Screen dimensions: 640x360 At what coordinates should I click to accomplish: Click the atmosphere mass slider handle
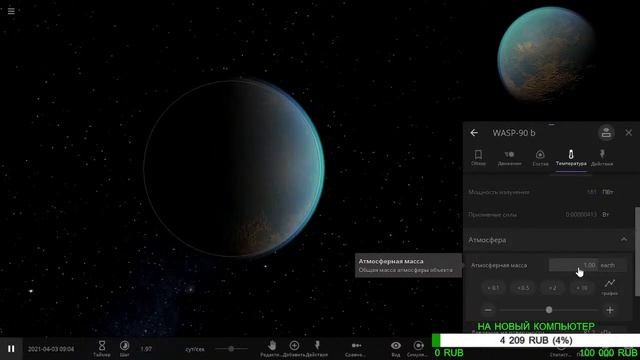549,310
